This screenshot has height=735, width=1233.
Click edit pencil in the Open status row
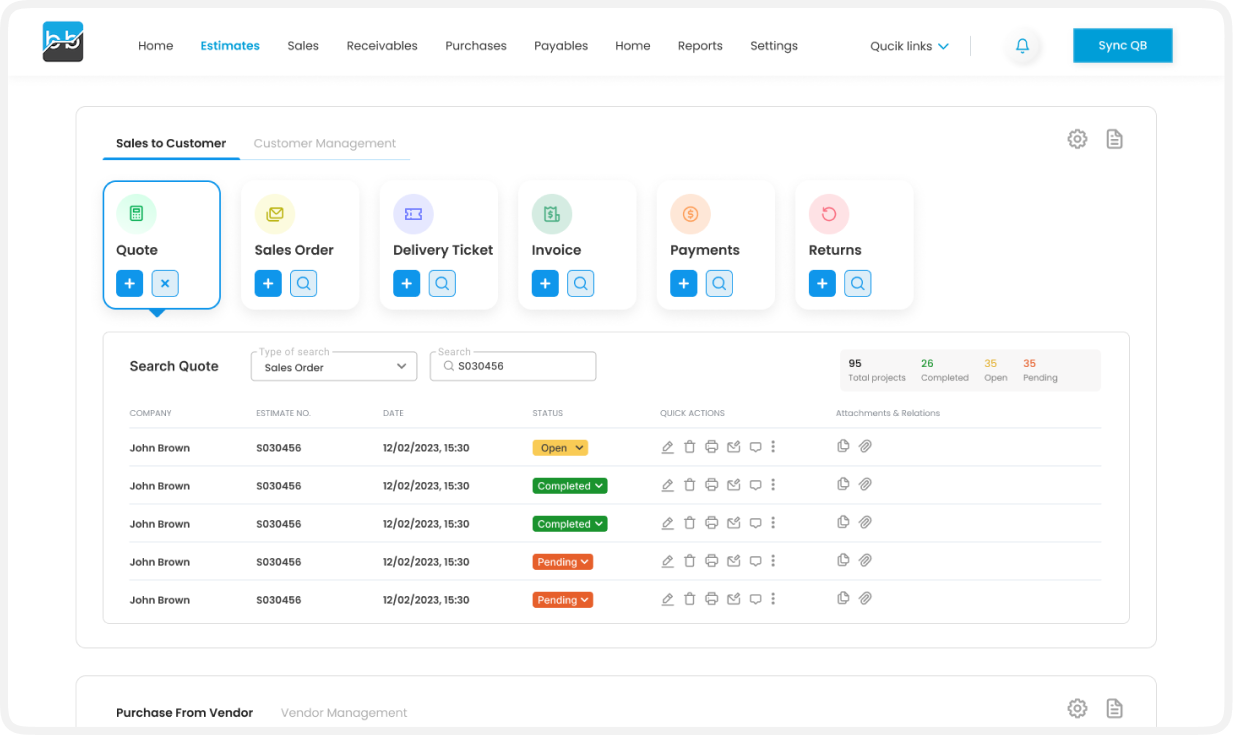[667, 447]
